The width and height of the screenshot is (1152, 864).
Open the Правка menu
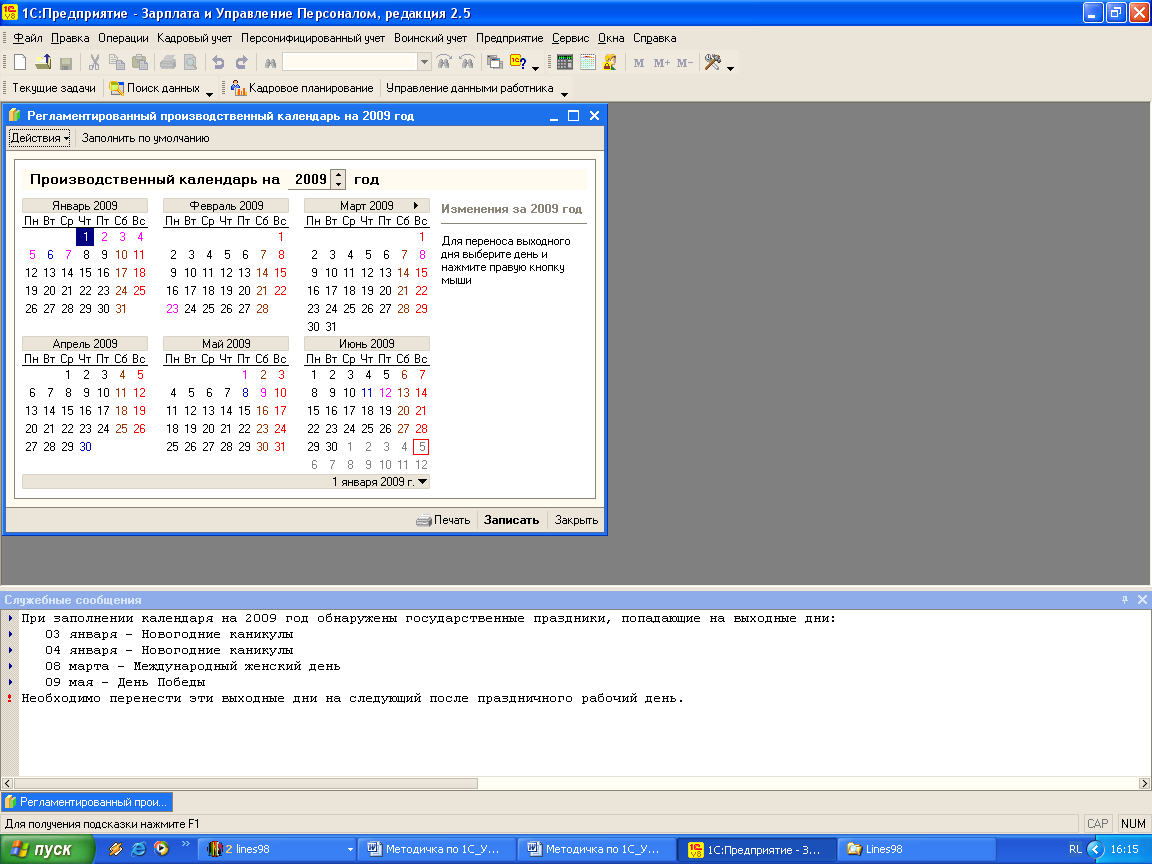click(70, 38)
